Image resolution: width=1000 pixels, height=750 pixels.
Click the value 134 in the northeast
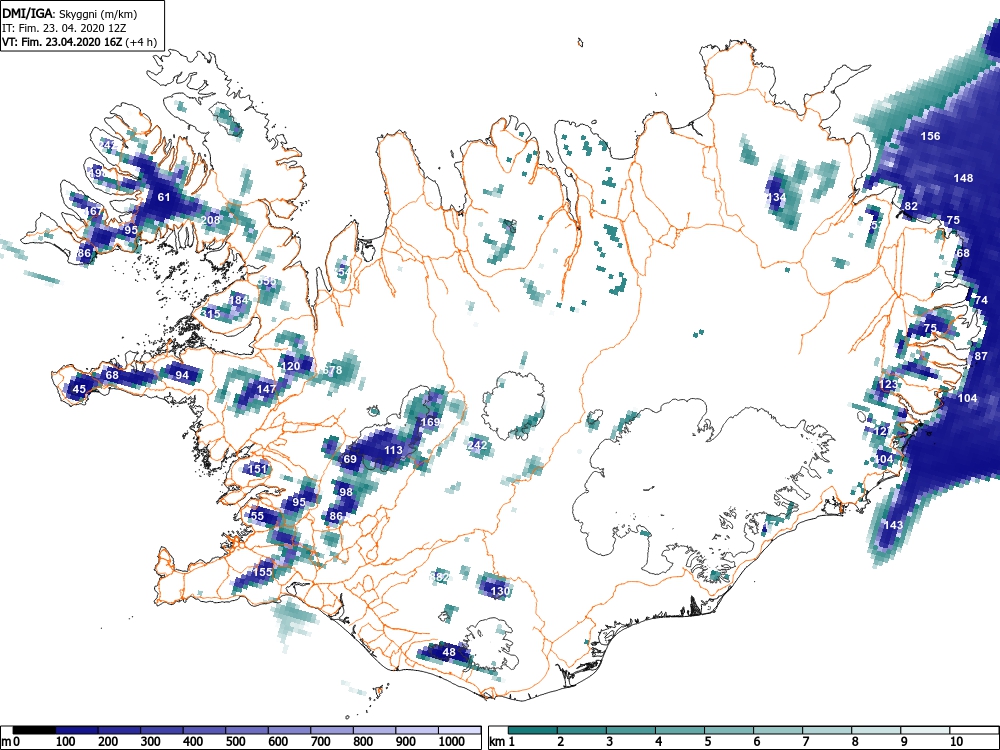776,197
